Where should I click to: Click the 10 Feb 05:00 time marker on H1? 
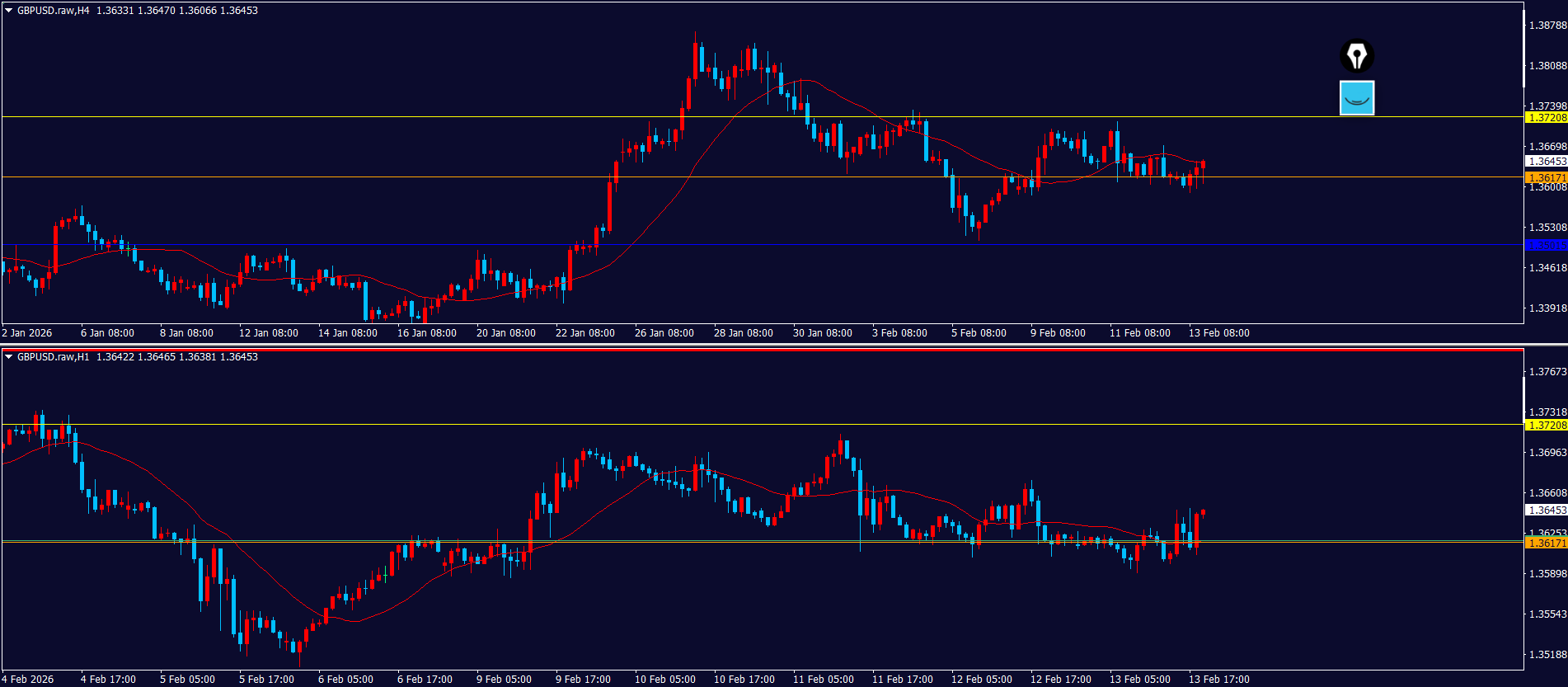(x=664, y=680)
